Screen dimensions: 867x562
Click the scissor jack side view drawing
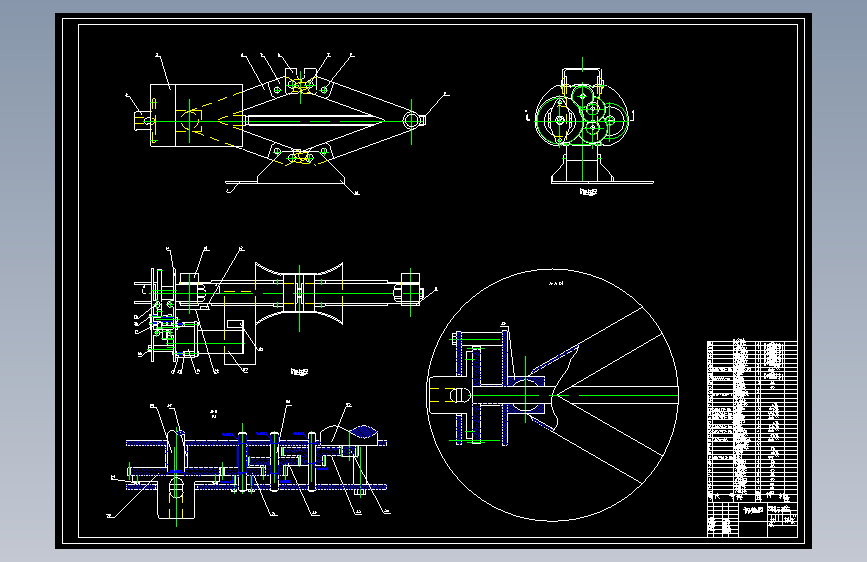[x=288, y=124]
